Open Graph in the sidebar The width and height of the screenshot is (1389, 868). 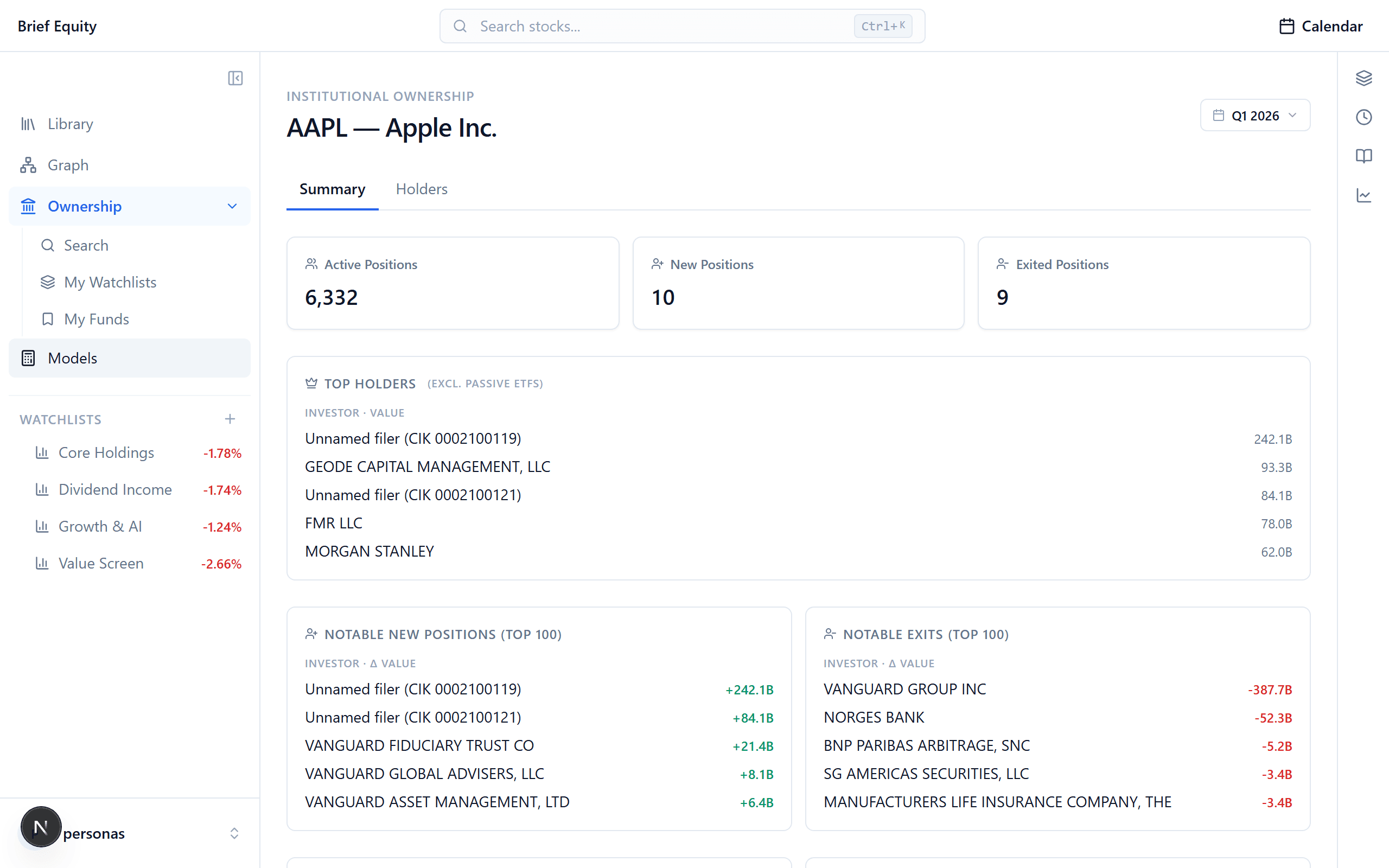[130, 165]
